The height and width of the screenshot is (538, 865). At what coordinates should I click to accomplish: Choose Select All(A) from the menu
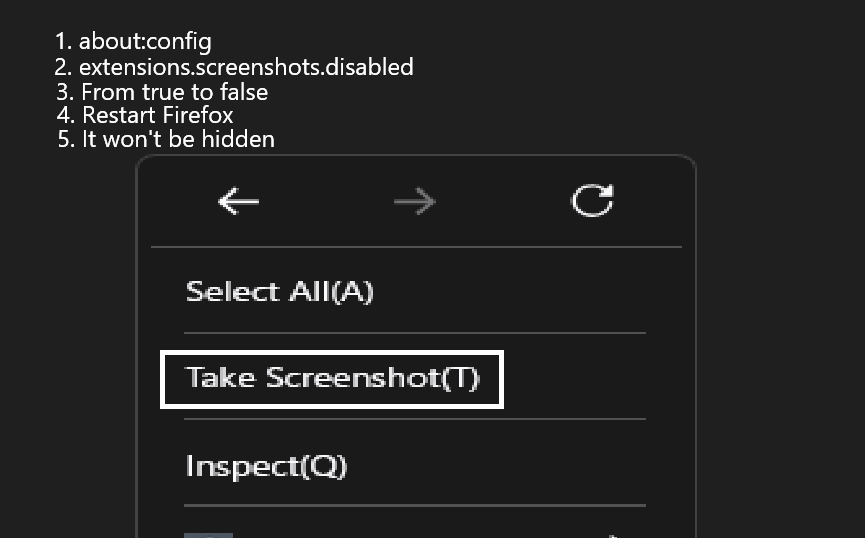coord(279,292)
